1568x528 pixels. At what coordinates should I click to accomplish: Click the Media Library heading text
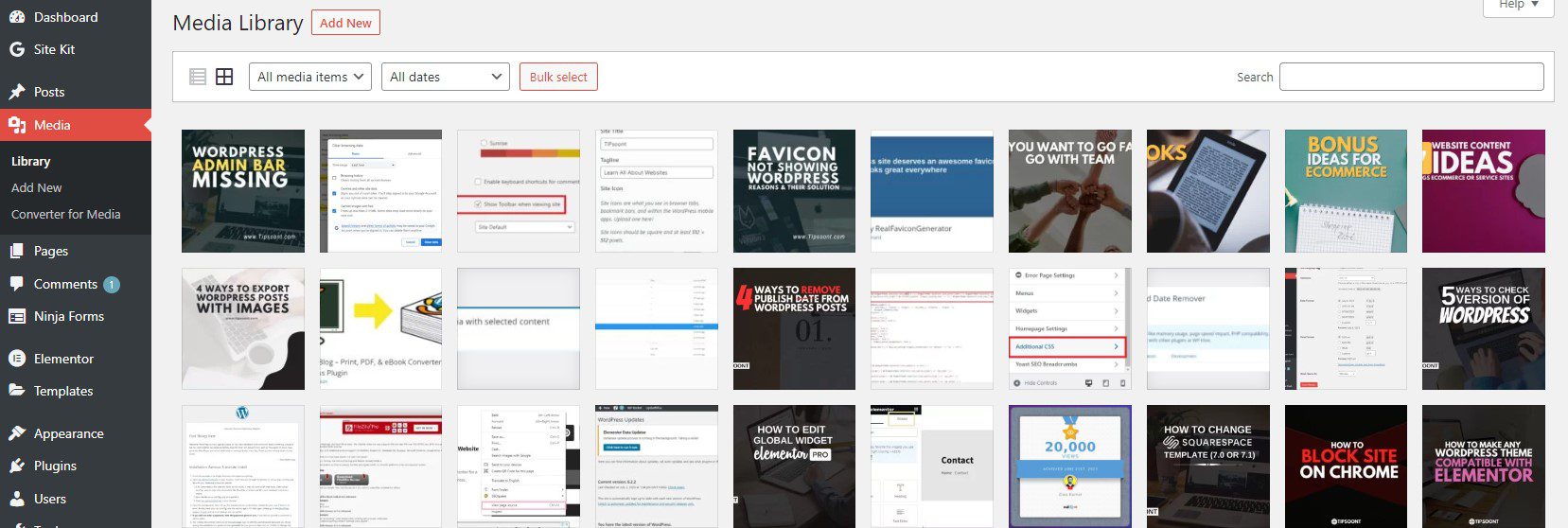[x=238, y=23]
